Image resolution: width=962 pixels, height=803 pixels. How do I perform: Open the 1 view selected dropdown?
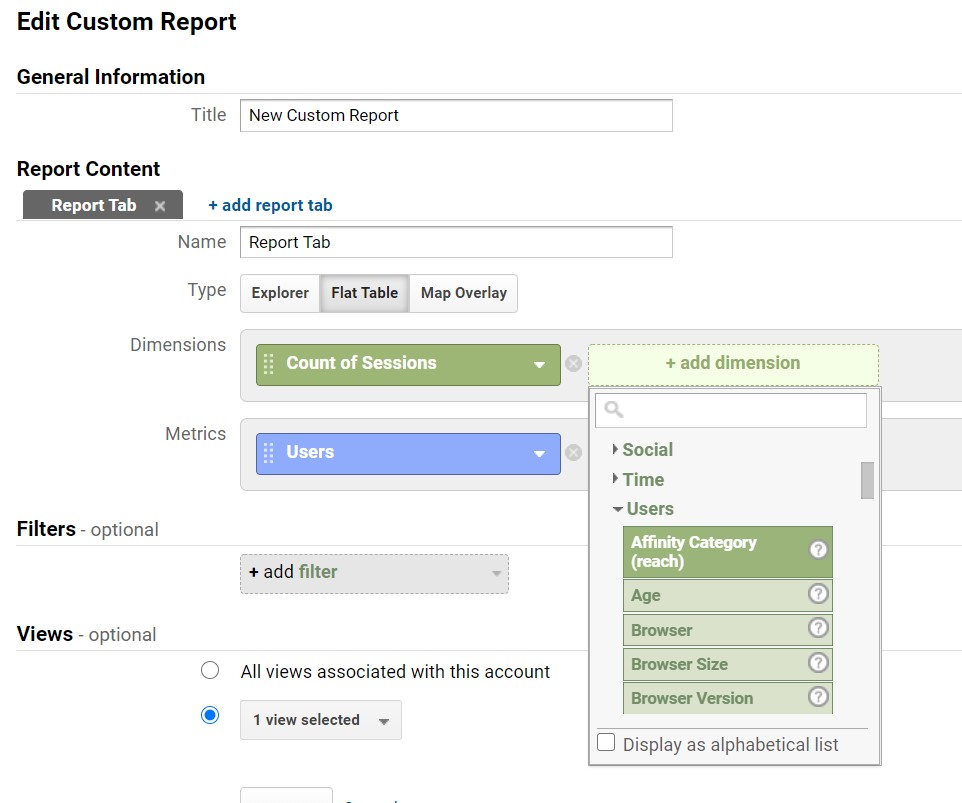pyautogui.click(x=321, y=720)
